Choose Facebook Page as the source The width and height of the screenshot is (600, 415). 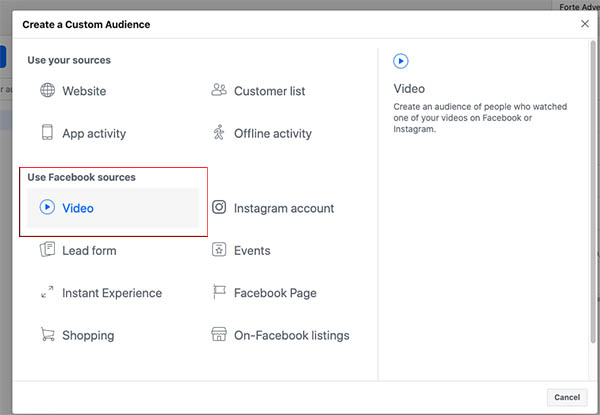coord(276,293)
